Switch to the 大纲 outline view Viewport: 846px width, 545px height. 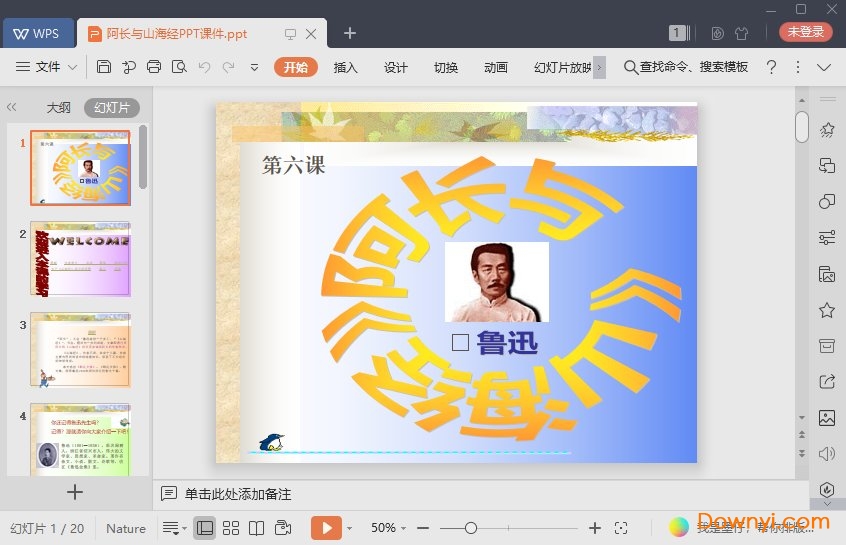pyautogui.click(x=58, y=108)
